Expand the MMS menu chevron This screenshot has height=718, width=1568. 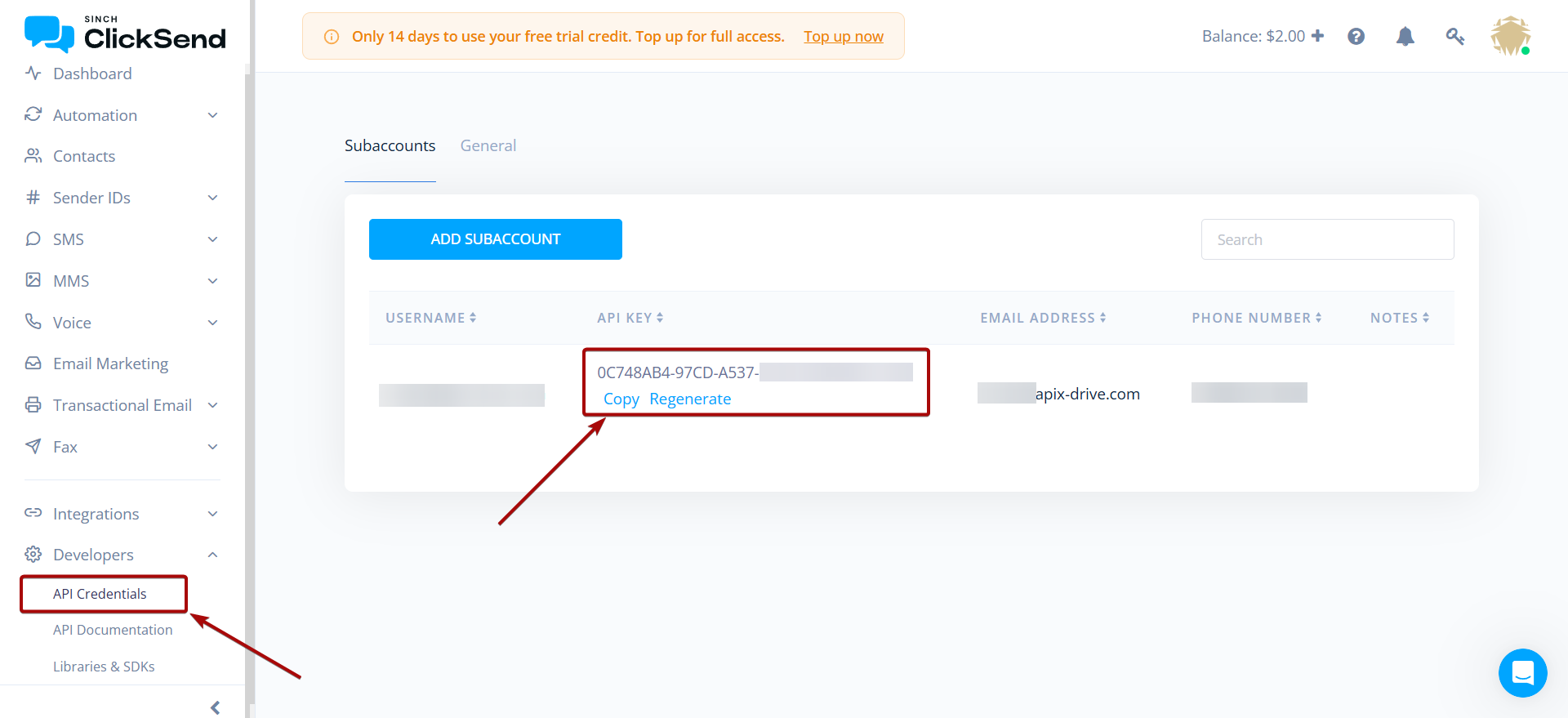[212, 281]
